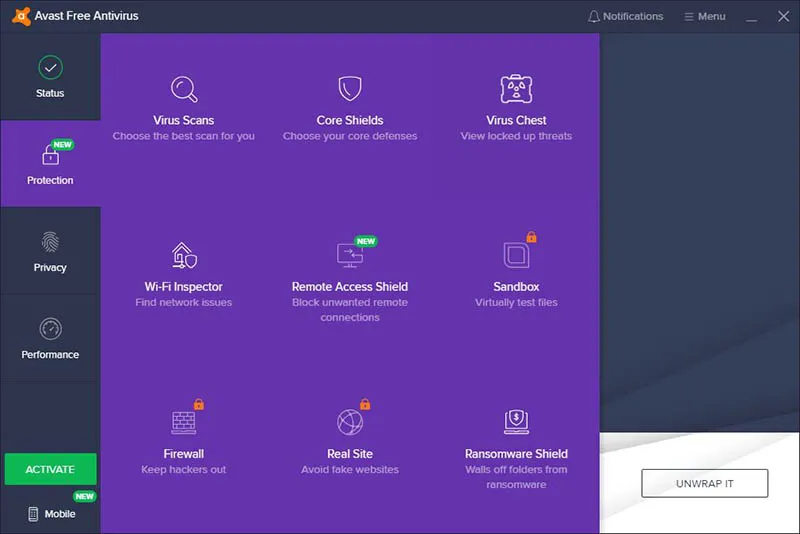The height and width of the screenshot is (534, 800).
Task: Go to the Privacy section
Action: coord(50,251)
